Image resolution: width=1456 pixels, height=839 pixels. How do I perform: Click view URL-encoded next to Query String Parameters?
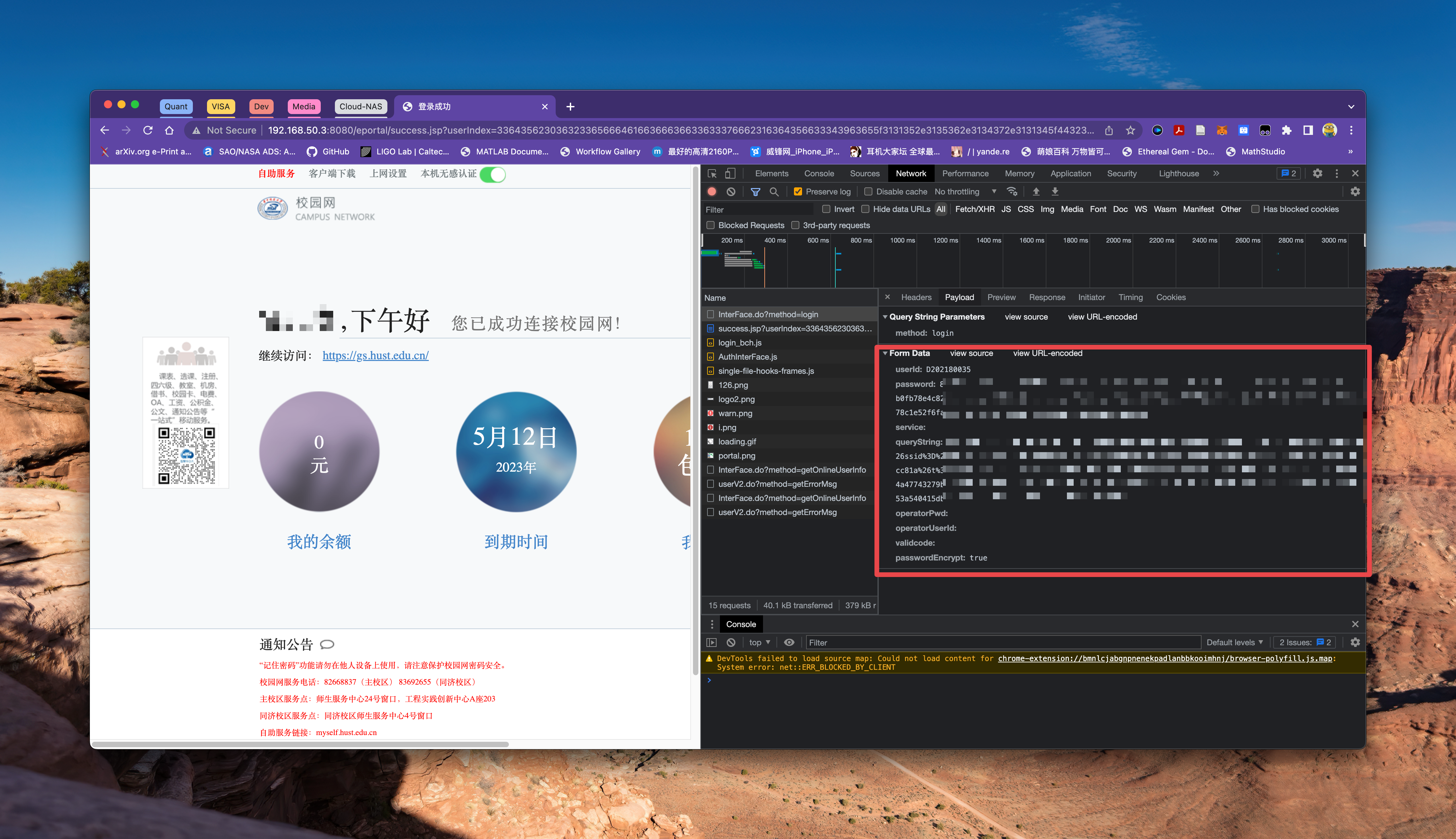click(1102, 317)
